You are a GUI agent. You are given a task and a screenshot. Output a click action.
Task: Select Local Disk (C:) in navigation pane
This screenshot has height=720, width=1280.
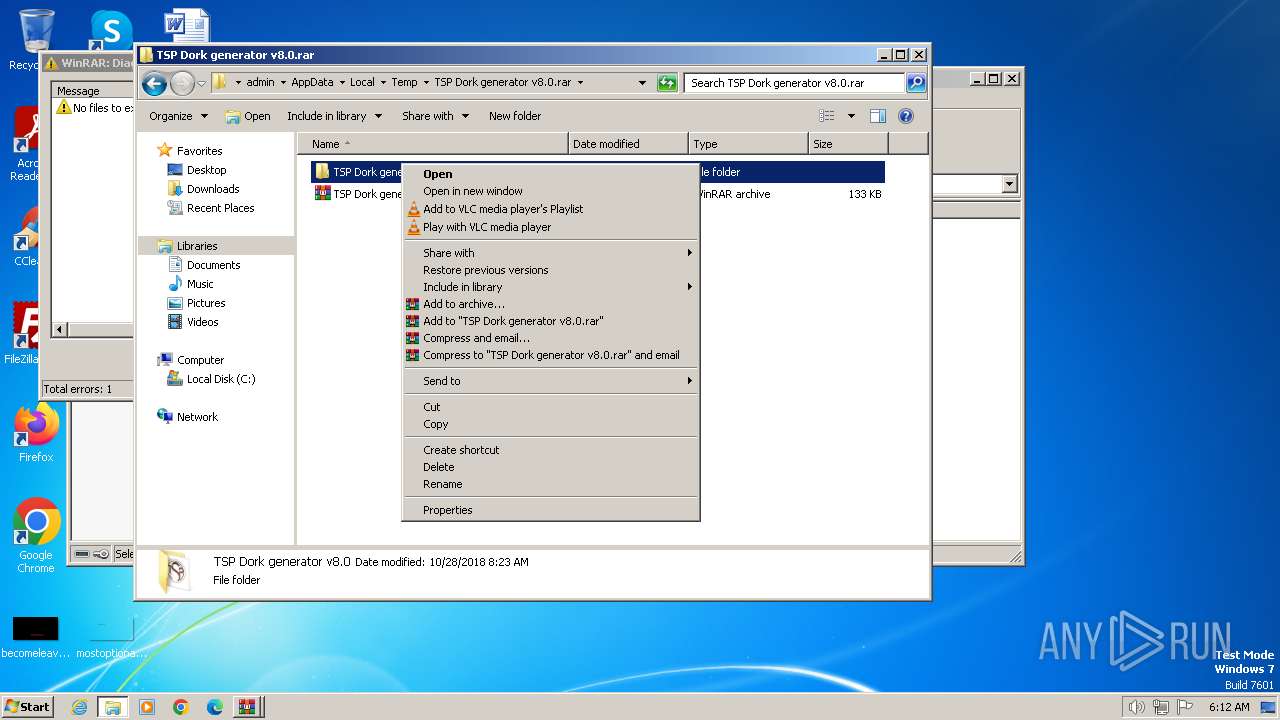[220, 379]
